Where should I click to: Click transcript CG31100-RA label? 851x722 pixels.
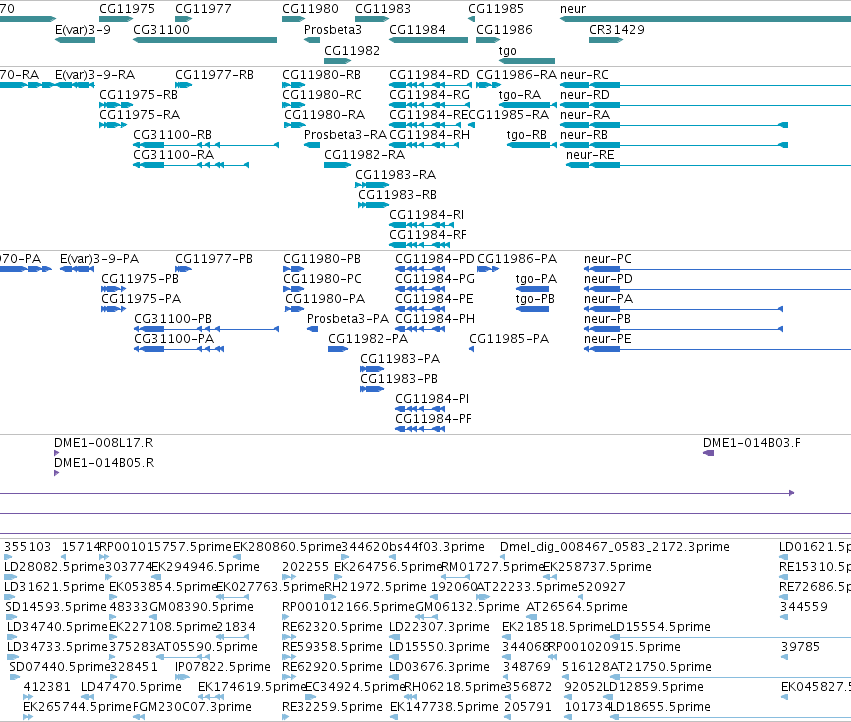pos(174,155)
